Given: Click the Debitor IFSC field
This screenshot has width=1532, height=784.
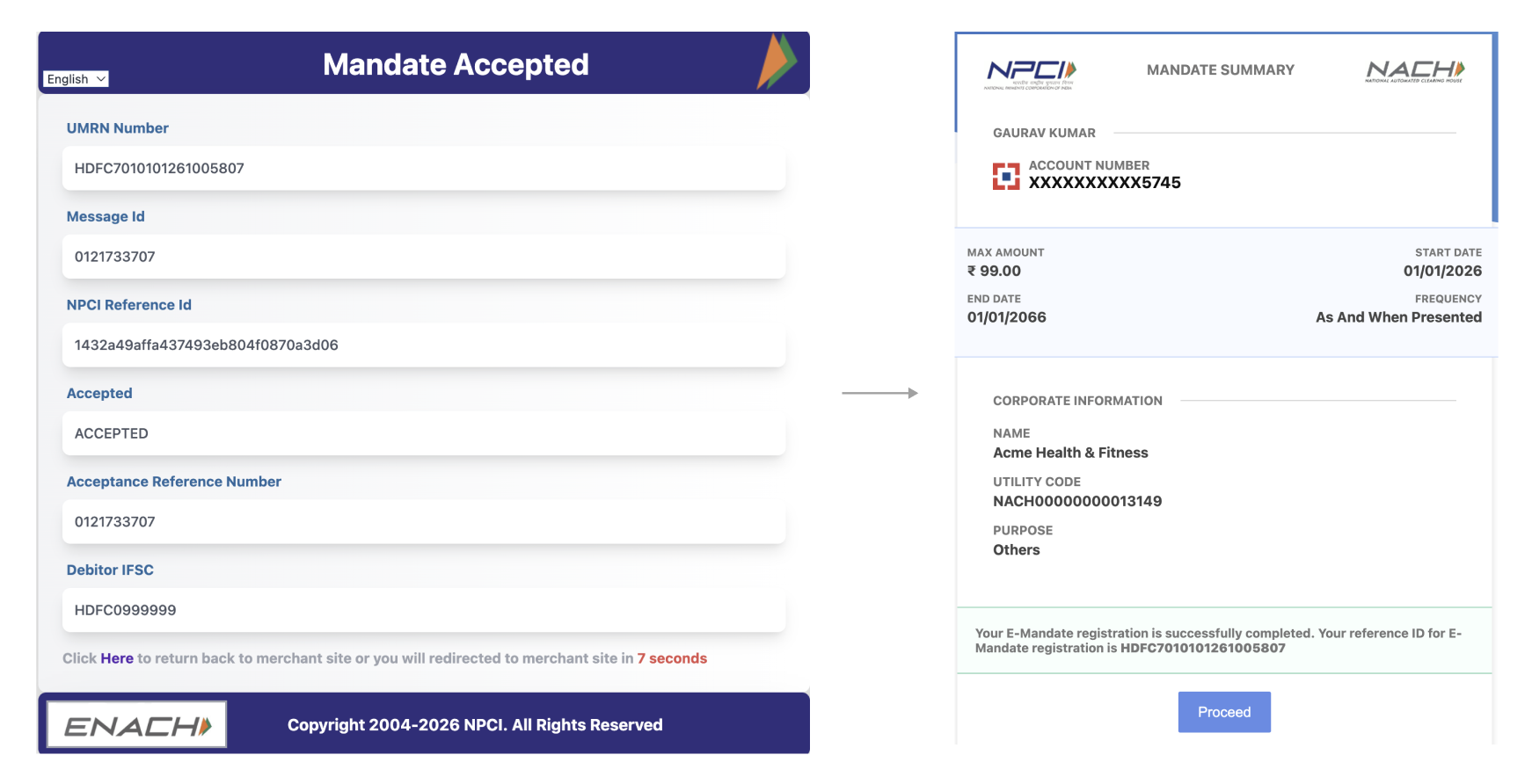Looking at the screenshot, I should (423, 610).
